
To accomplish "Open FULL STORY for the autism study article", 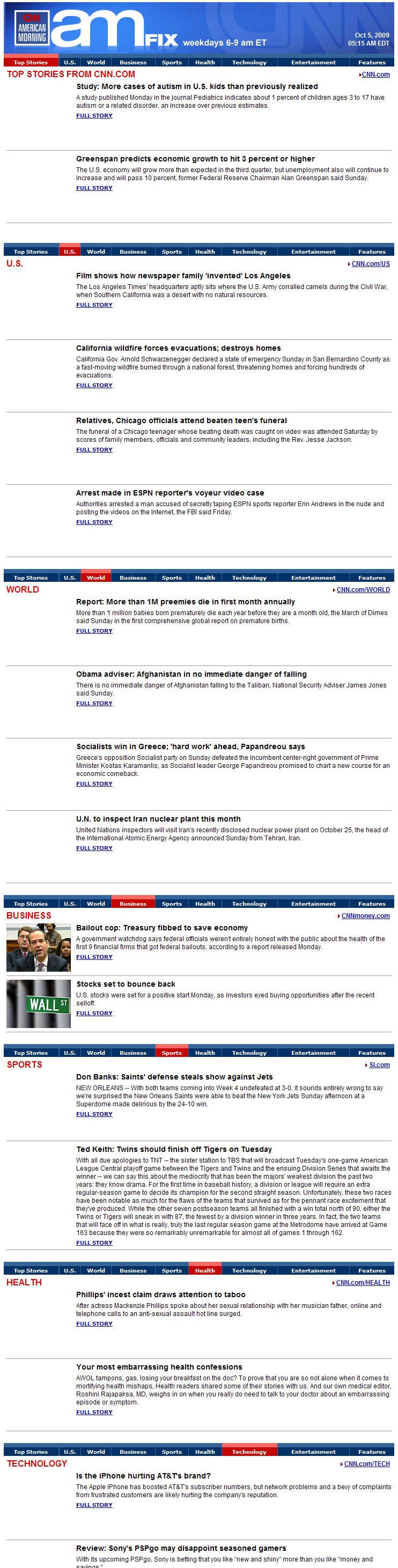I will coord(94,116).
